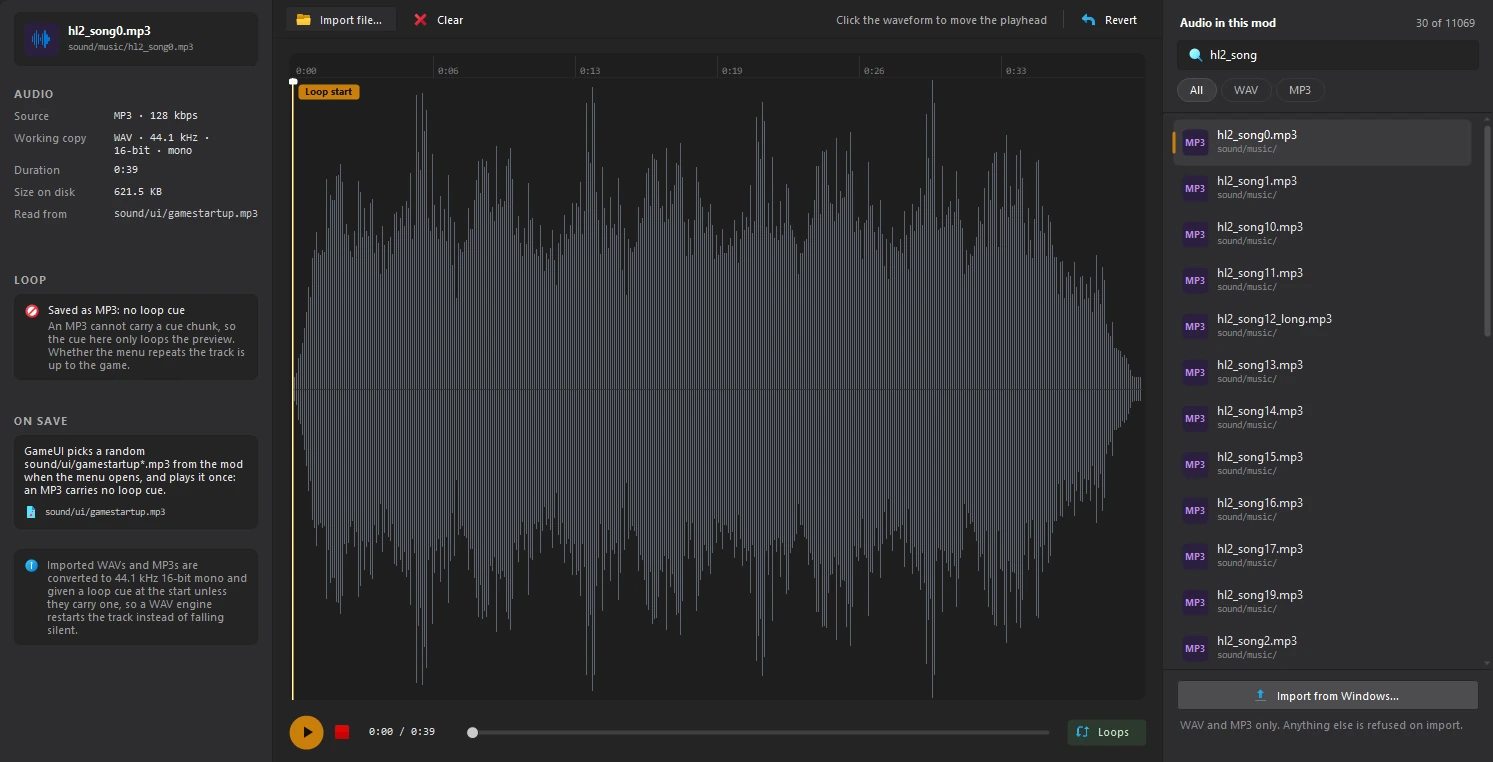Viewport: 1493px width, 762px height.
Task: Click MP3 icon beside hl2_song12_long.mp3
Action: [x=1195, y=326]
